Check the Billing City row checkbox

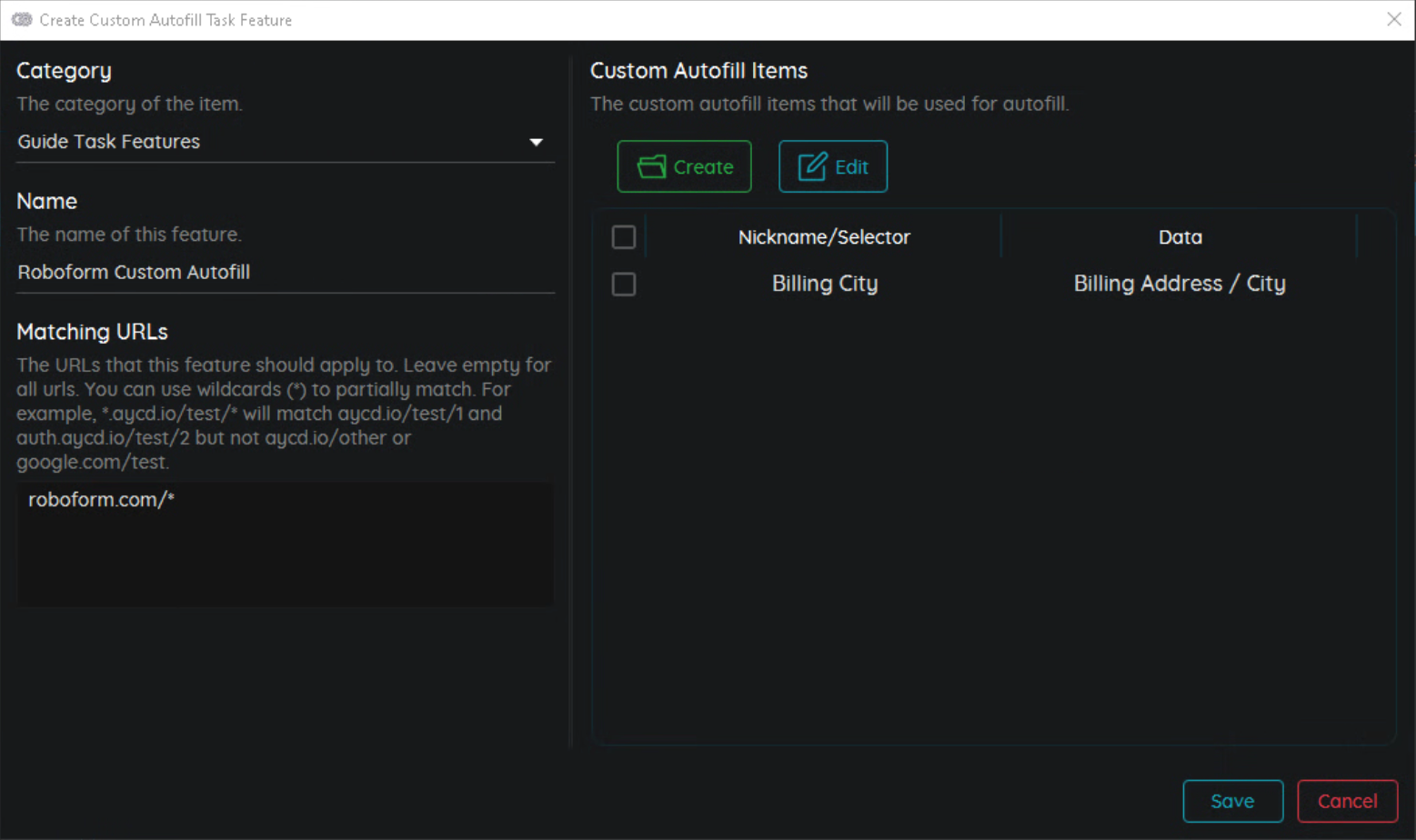[624, 284]
